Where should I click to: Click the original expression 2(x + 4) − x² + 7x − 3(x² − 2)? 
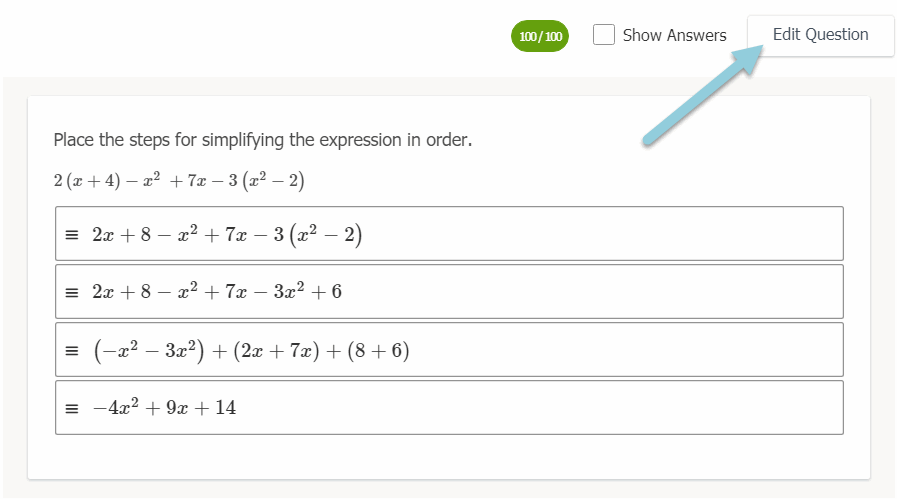179,181
